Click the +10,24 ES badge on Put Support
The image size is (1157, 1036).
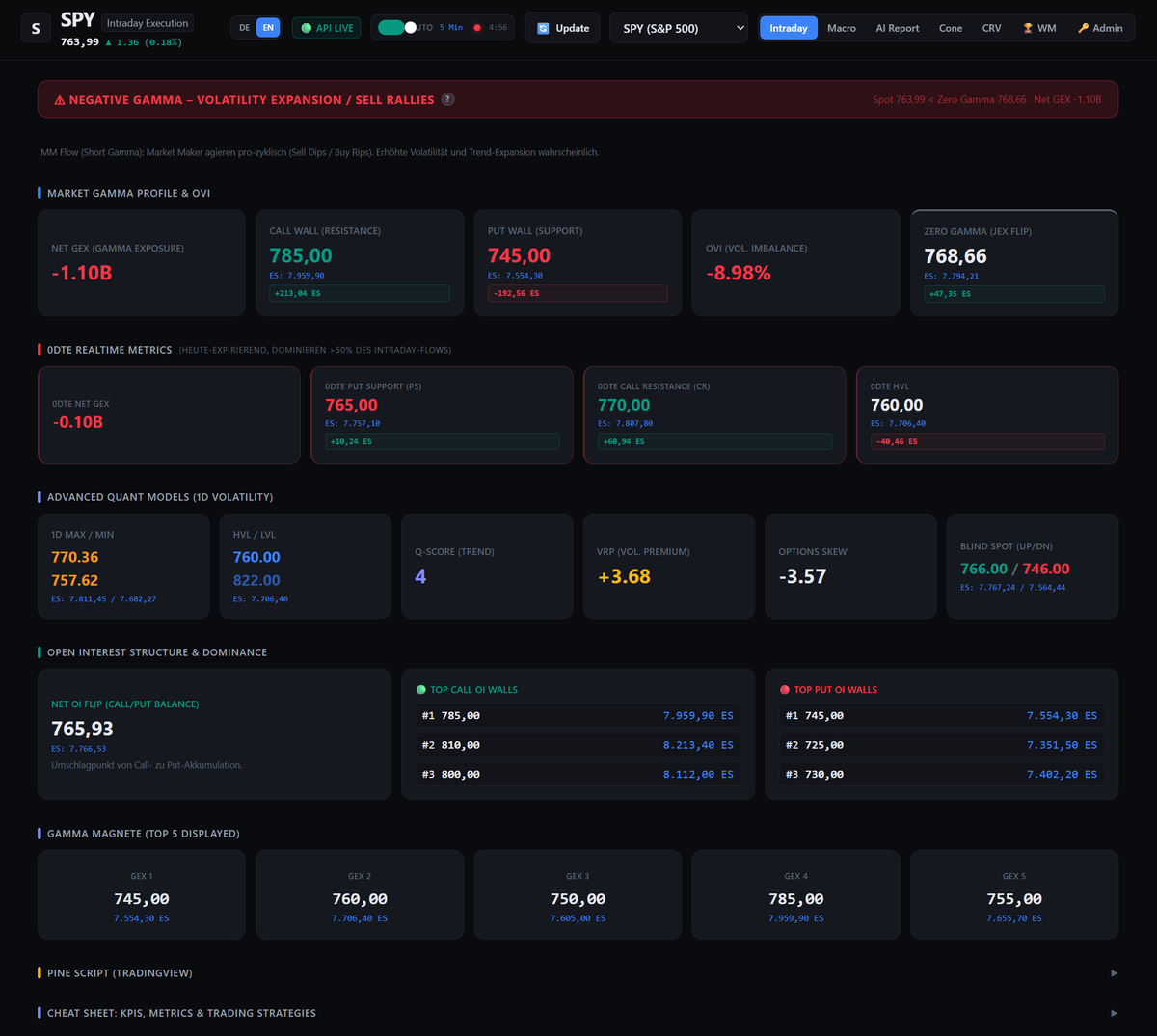[442, 441]
